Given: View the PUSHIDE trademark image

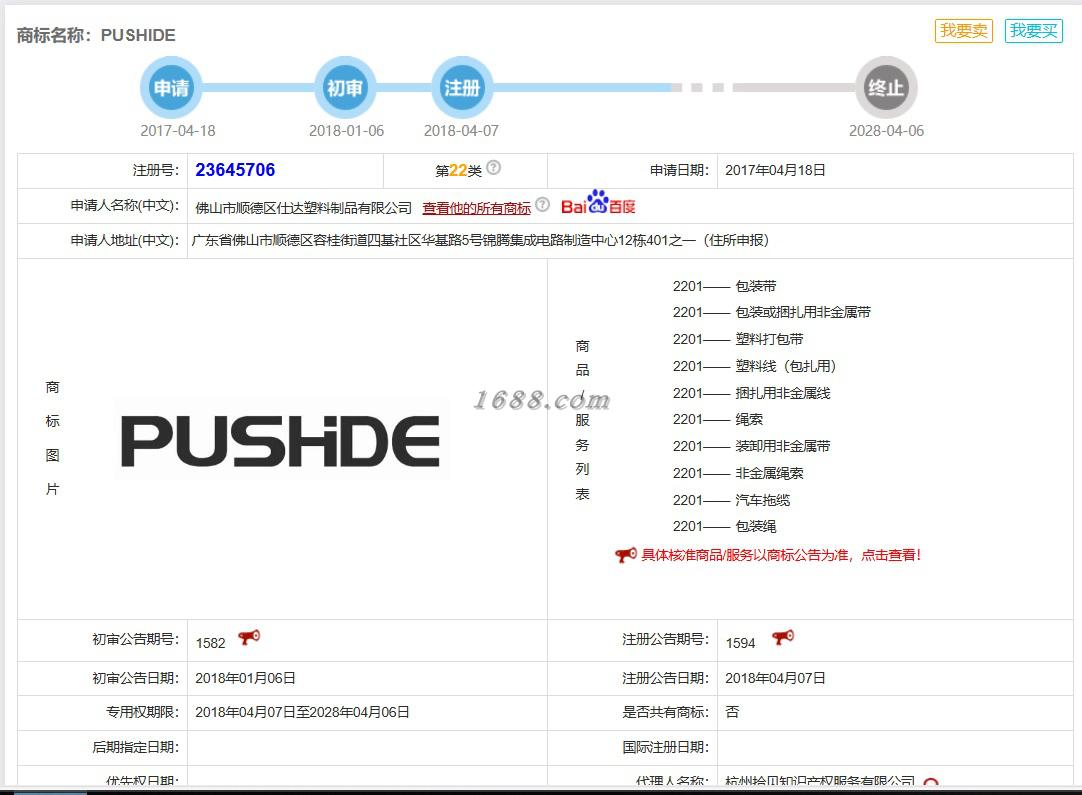Looking at the screenshot, I should (x=280, y=441).
